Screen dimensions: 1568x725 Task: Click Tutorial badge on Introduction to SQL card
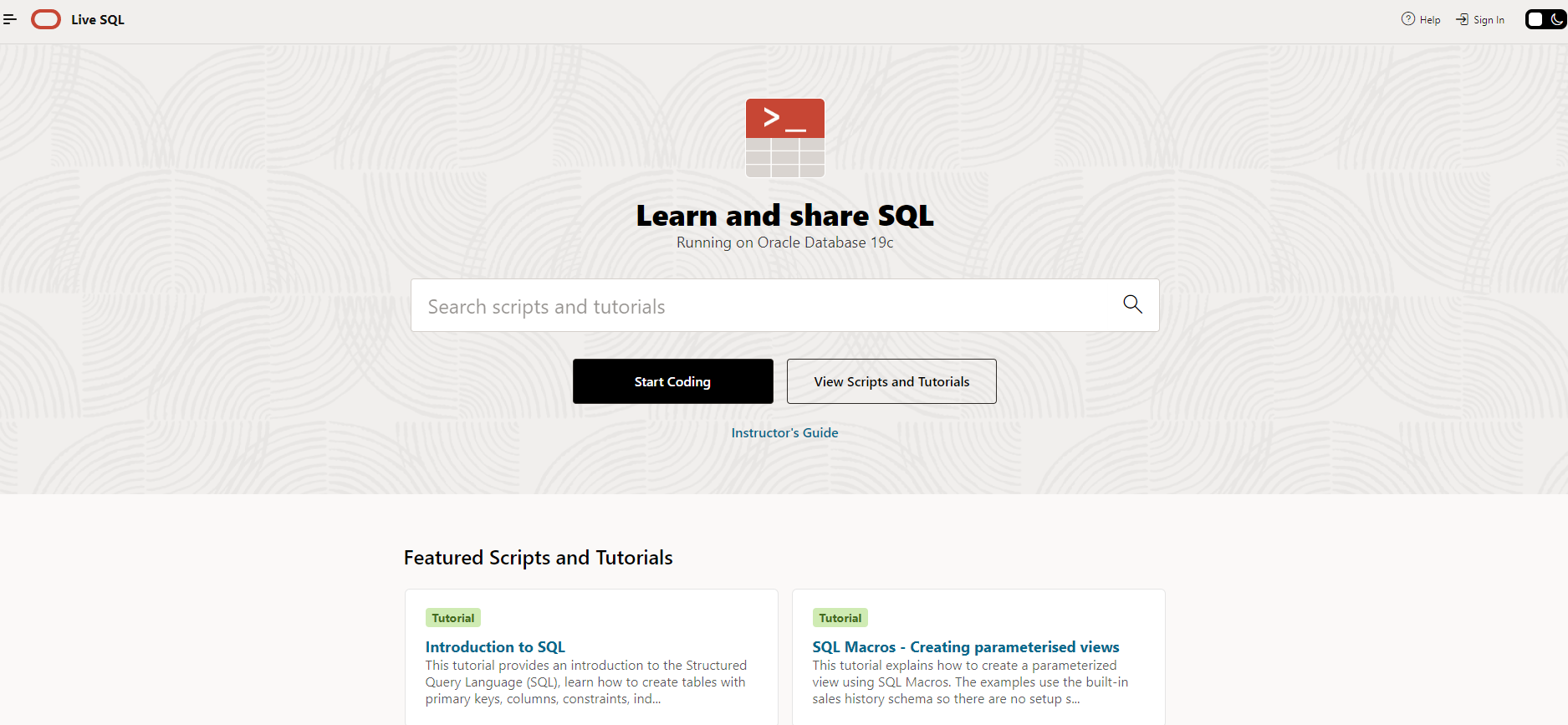pos(453,618)
